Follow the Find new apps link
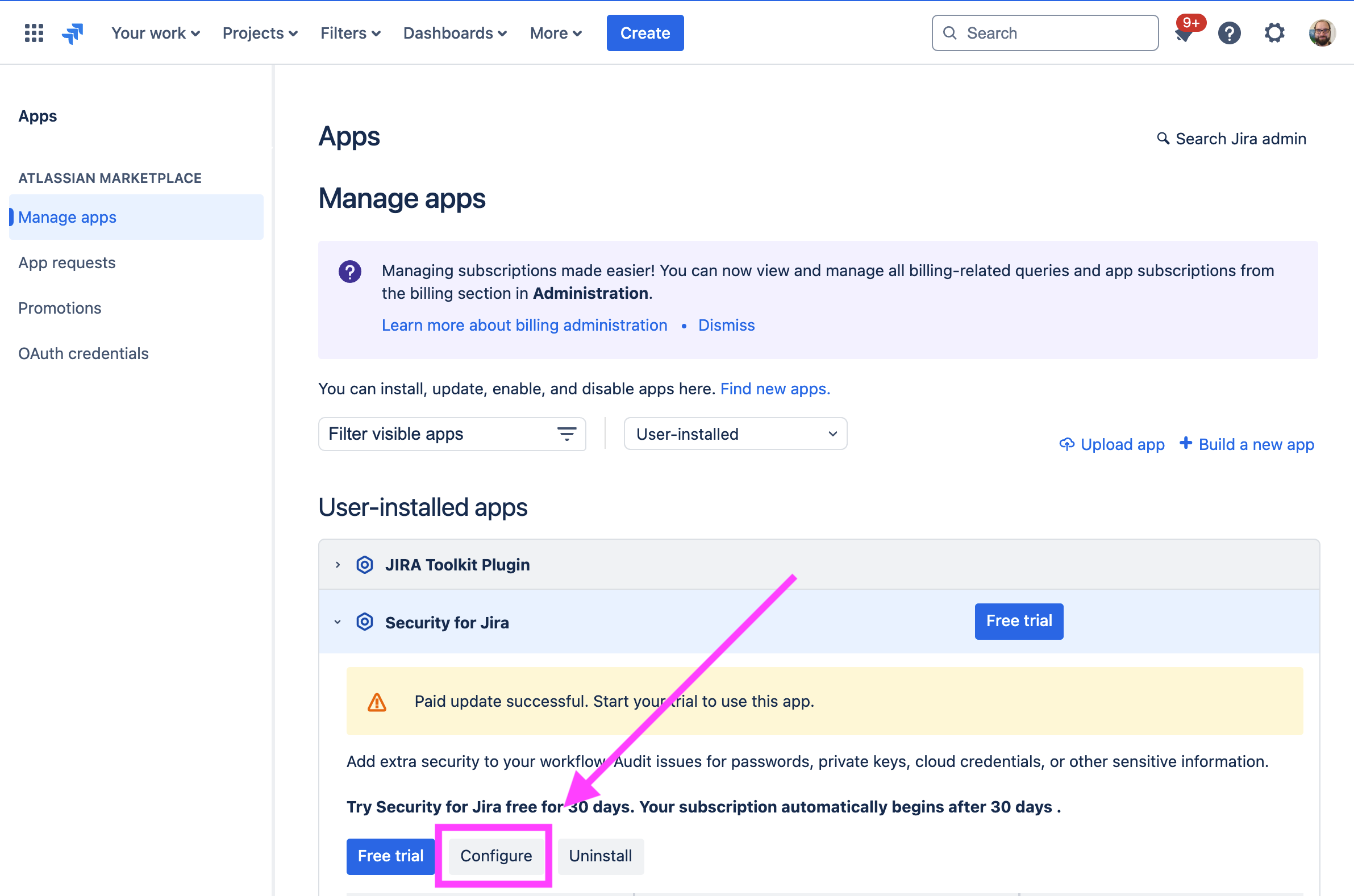 pyautogui.click(x=774, y=389)
